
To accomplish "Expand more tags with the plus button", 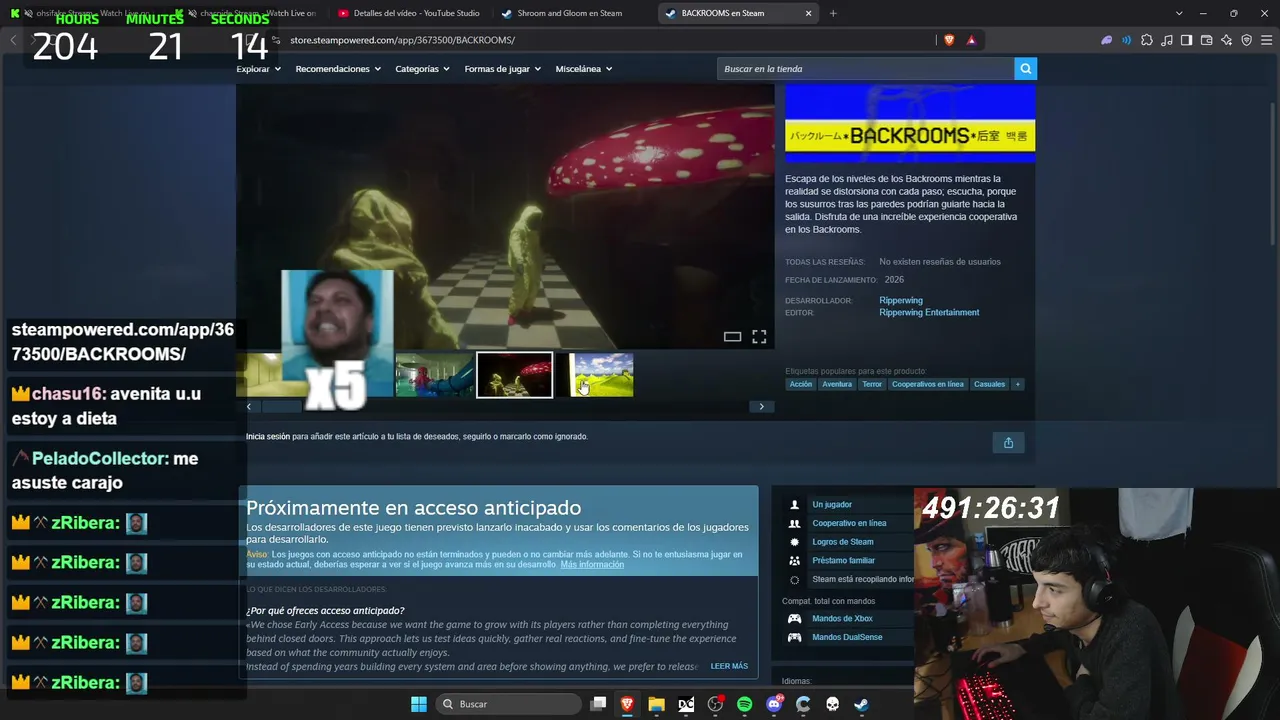I will point(1018,384).
